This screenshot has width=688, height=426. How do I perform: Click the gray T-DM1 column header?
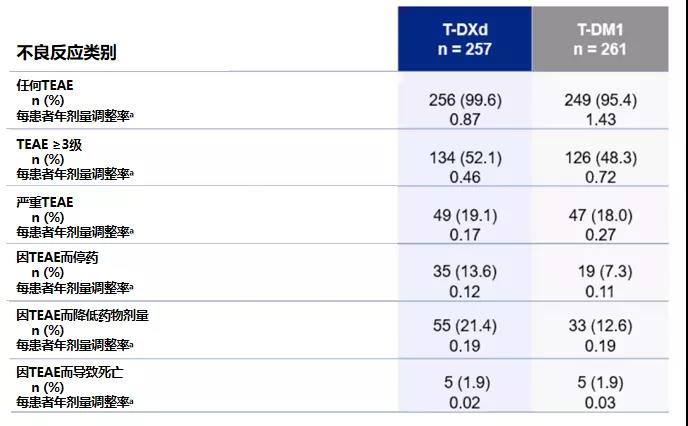[x=600, y=39]
